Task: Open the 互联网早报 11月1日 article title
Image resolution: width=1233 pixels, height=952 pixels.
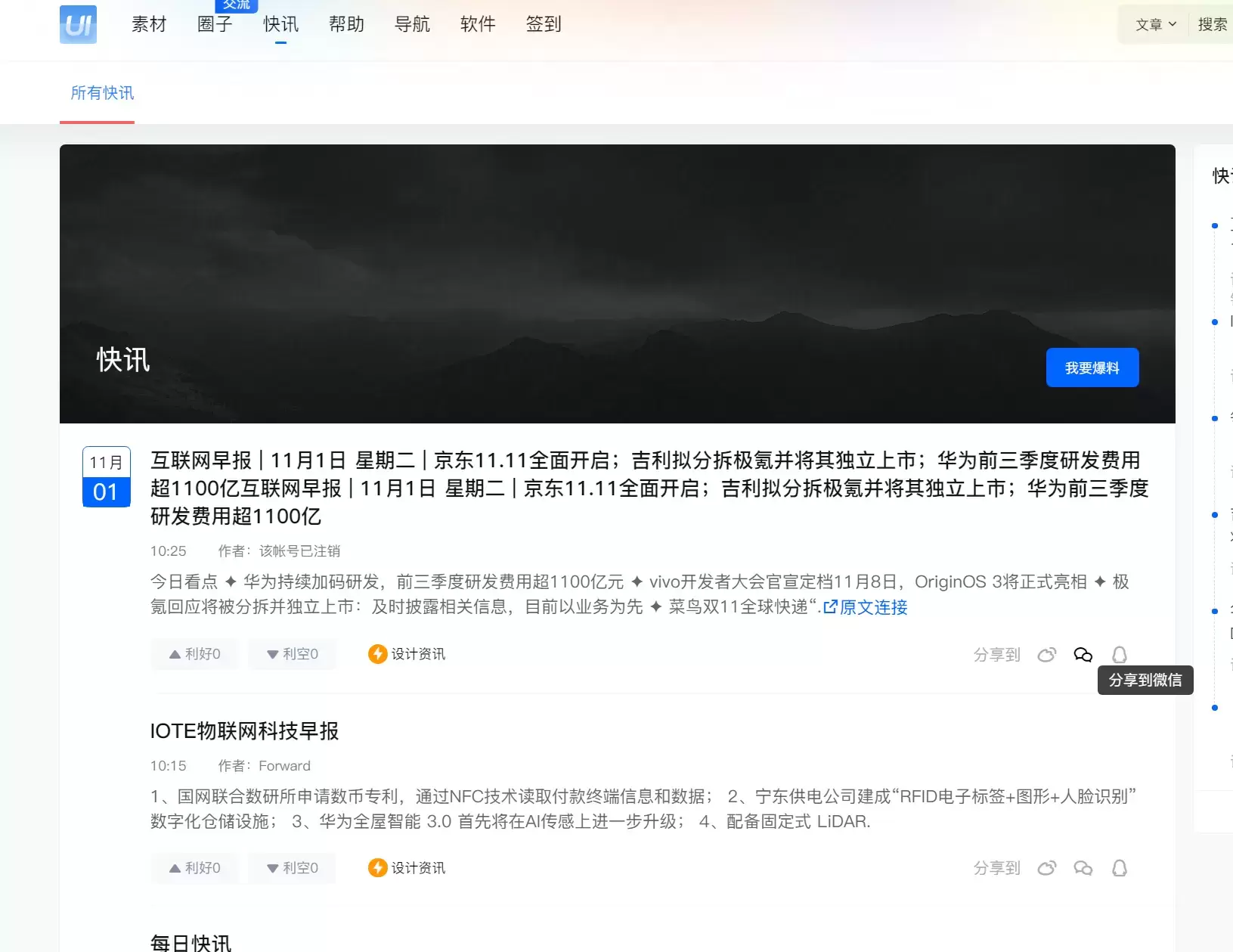Action: [x=649, y=488]
